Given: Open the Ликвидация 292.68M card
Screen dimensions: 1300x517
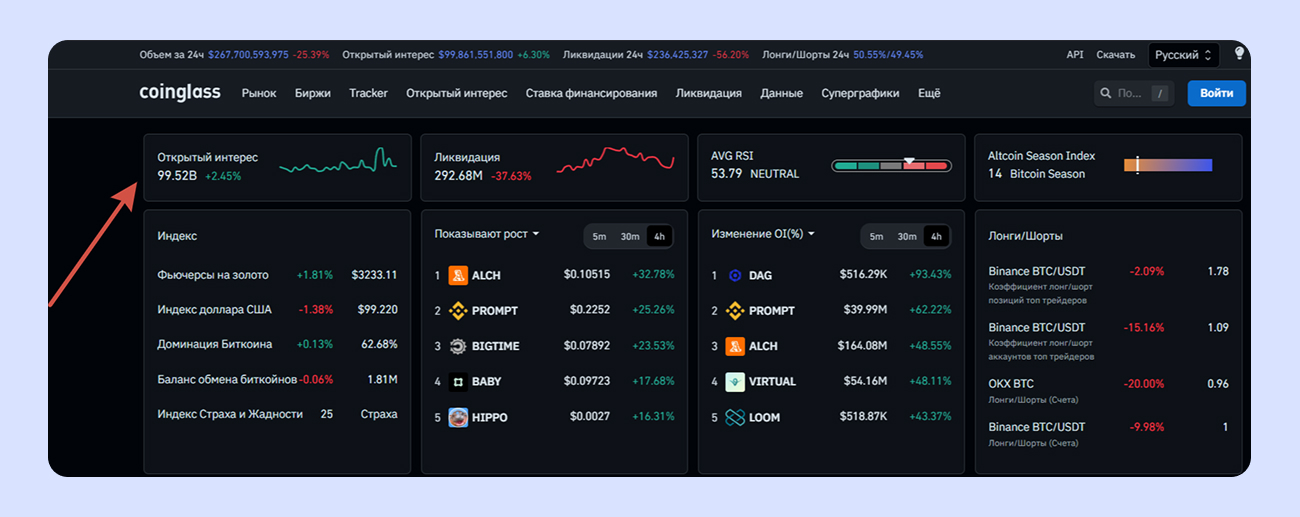Looking at the screenshot, I should click(554, 167).
